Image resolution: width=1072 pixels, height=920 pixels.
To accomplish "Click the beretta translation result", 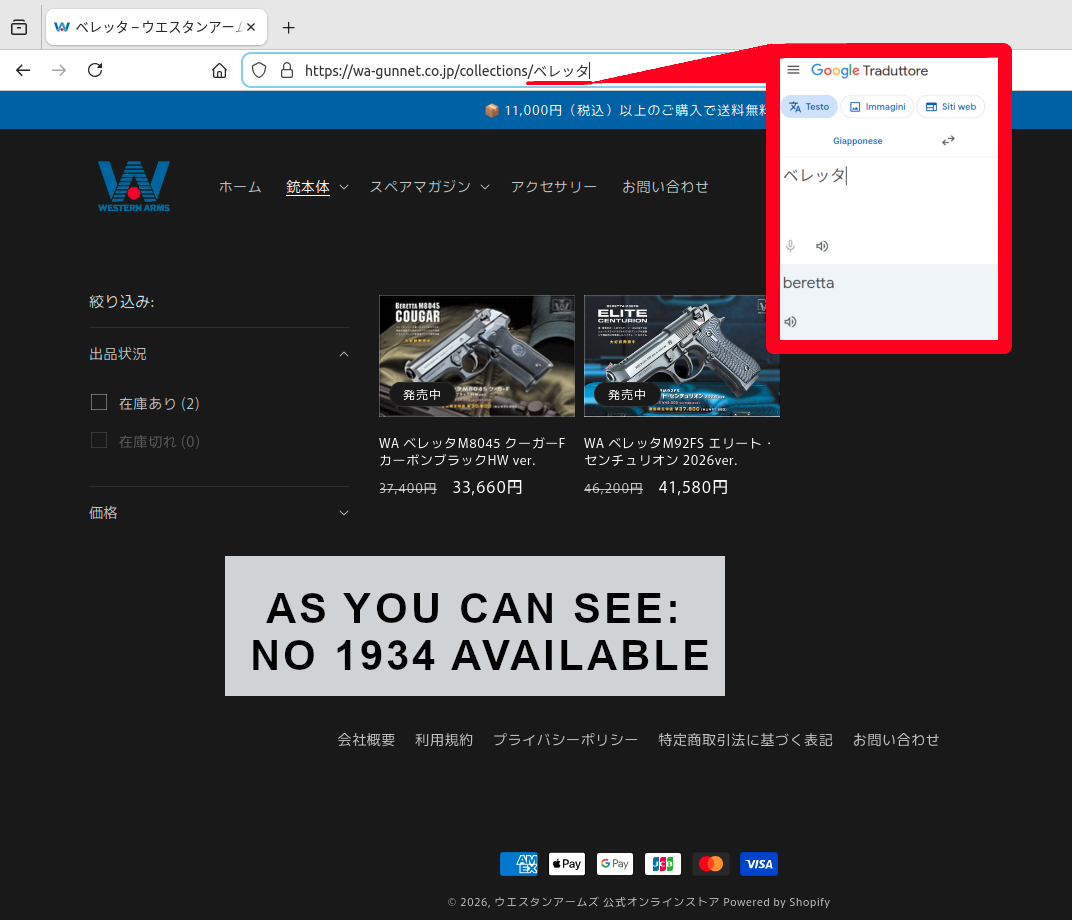I will click(x=808, y=283).
